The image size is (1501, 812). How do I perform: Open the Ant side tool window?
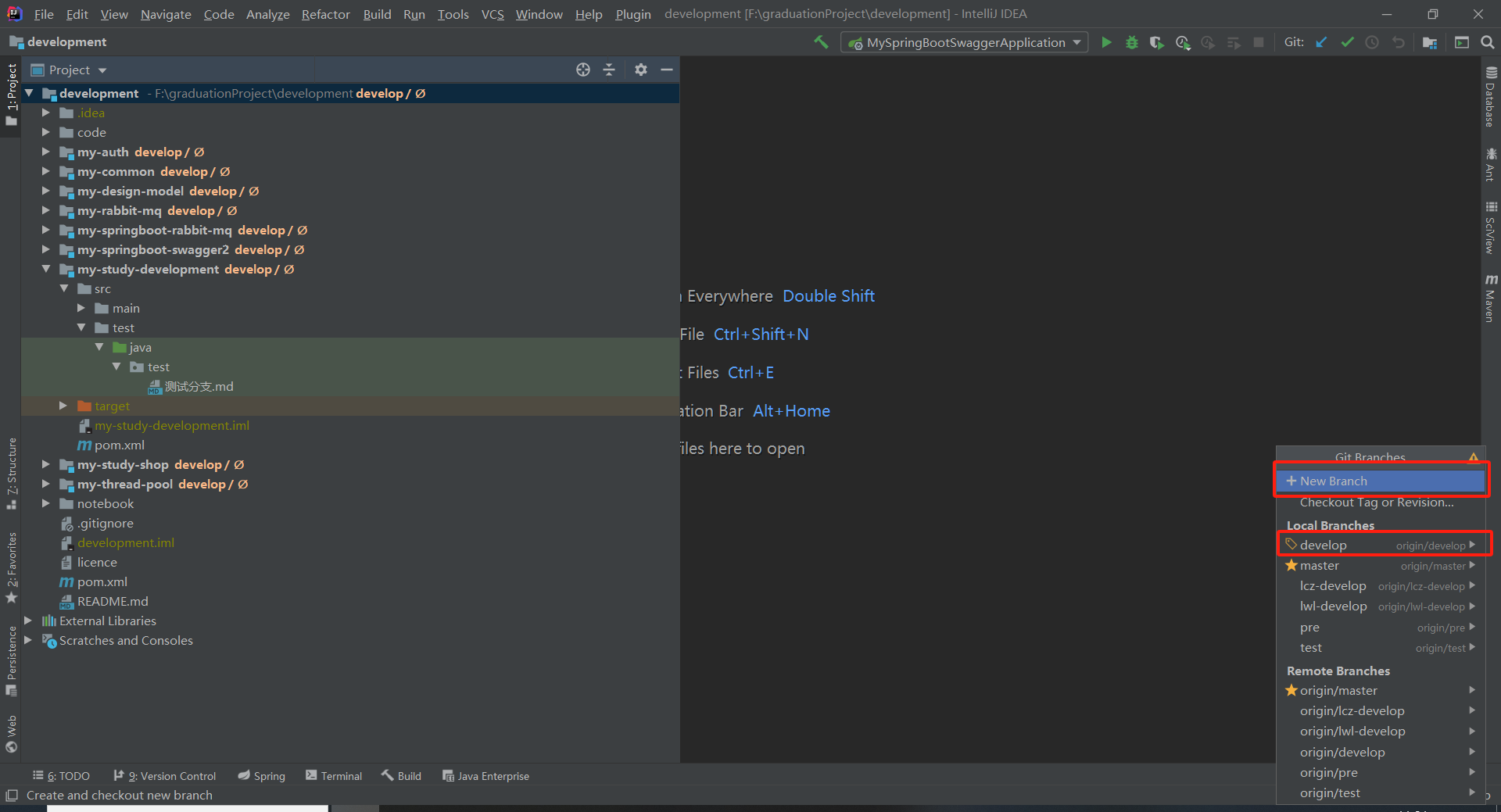(x=1491, y=164)
